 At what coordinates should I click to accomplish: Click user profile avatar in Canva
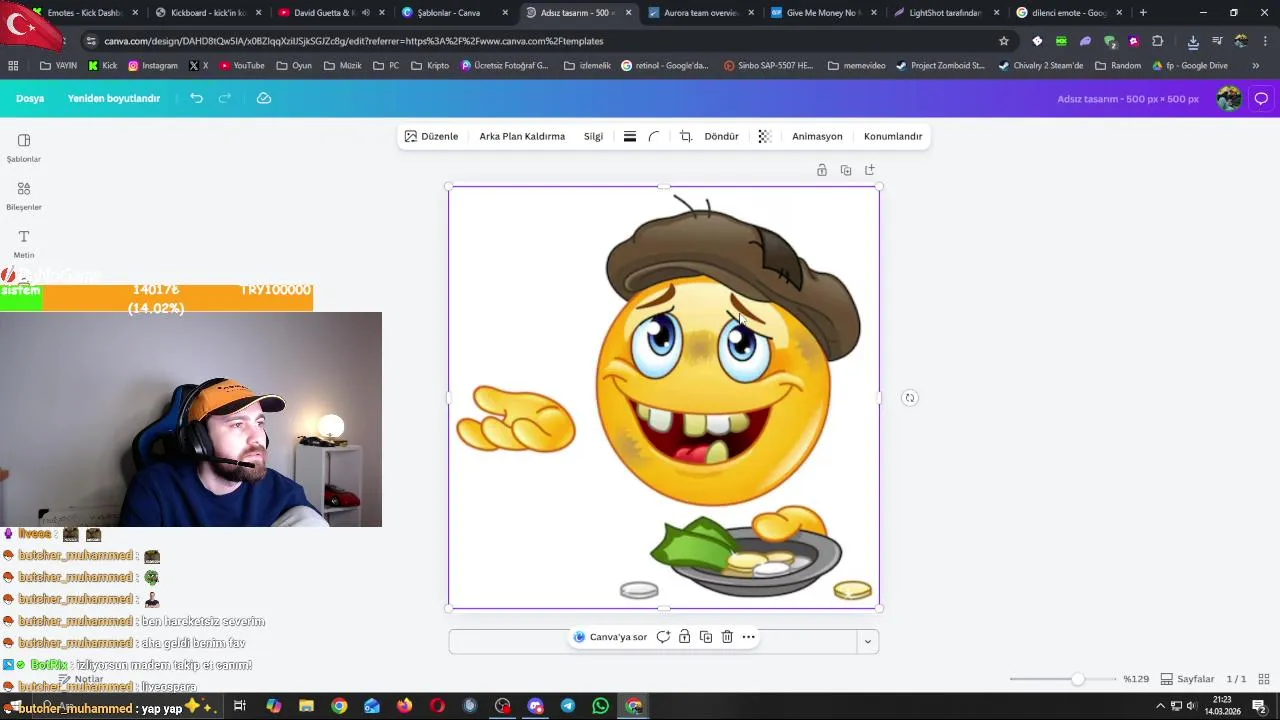(x=1229, y=98)
